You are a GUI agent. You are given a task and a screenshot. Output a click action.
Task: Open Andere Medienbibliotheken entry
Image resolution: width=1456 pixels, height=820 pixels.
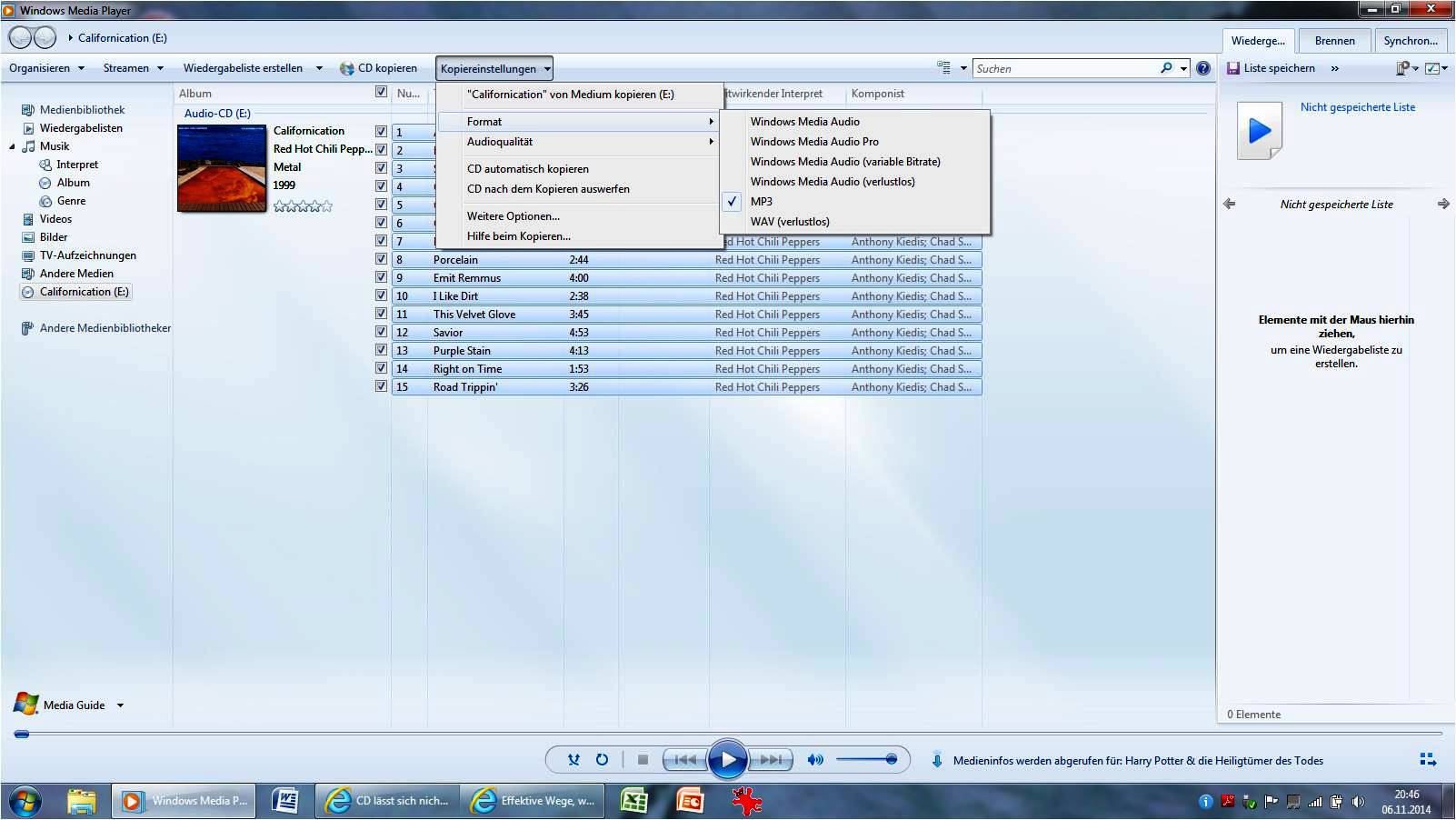tap(96, 328)
